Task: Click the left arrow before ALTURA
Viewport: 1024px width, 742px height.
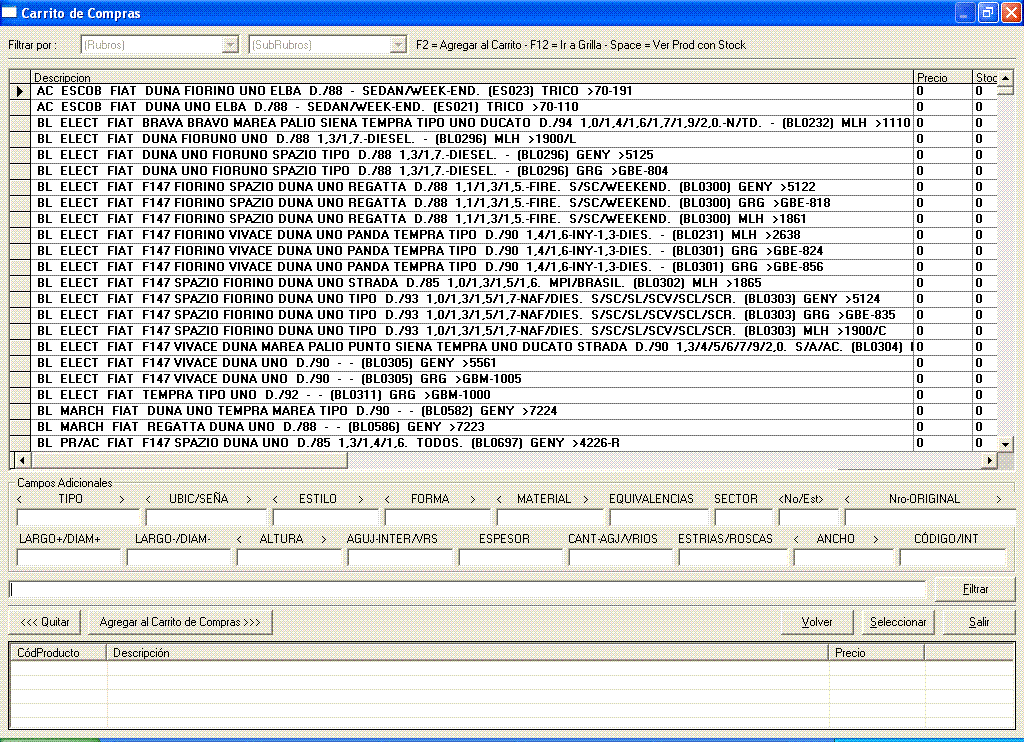Action: (239, 539)
